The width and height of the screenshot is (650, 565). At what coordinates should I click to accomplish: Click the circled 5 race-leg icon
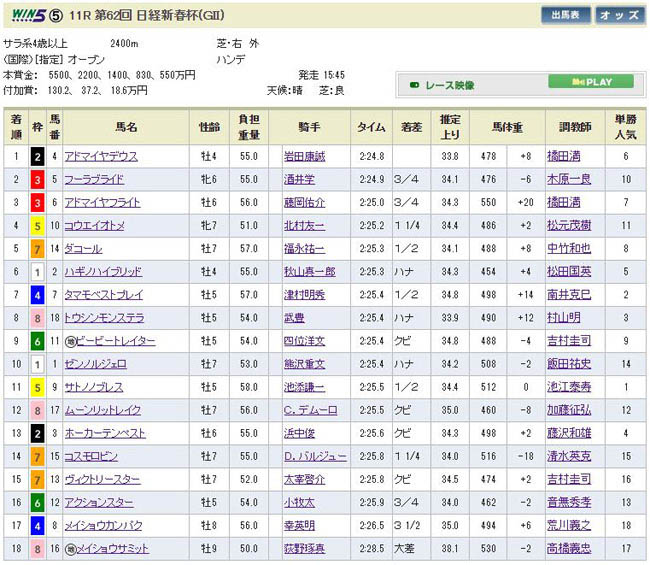pyautogui.click(x=57, y=15)
